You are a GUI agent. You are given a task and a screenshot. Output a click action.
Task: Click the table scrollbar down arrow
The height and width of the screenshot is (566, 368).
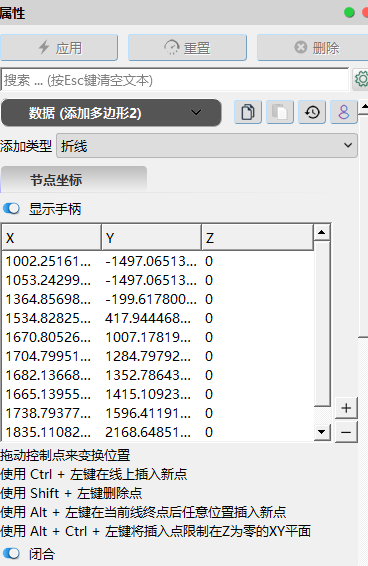click(x=322, y=432)
